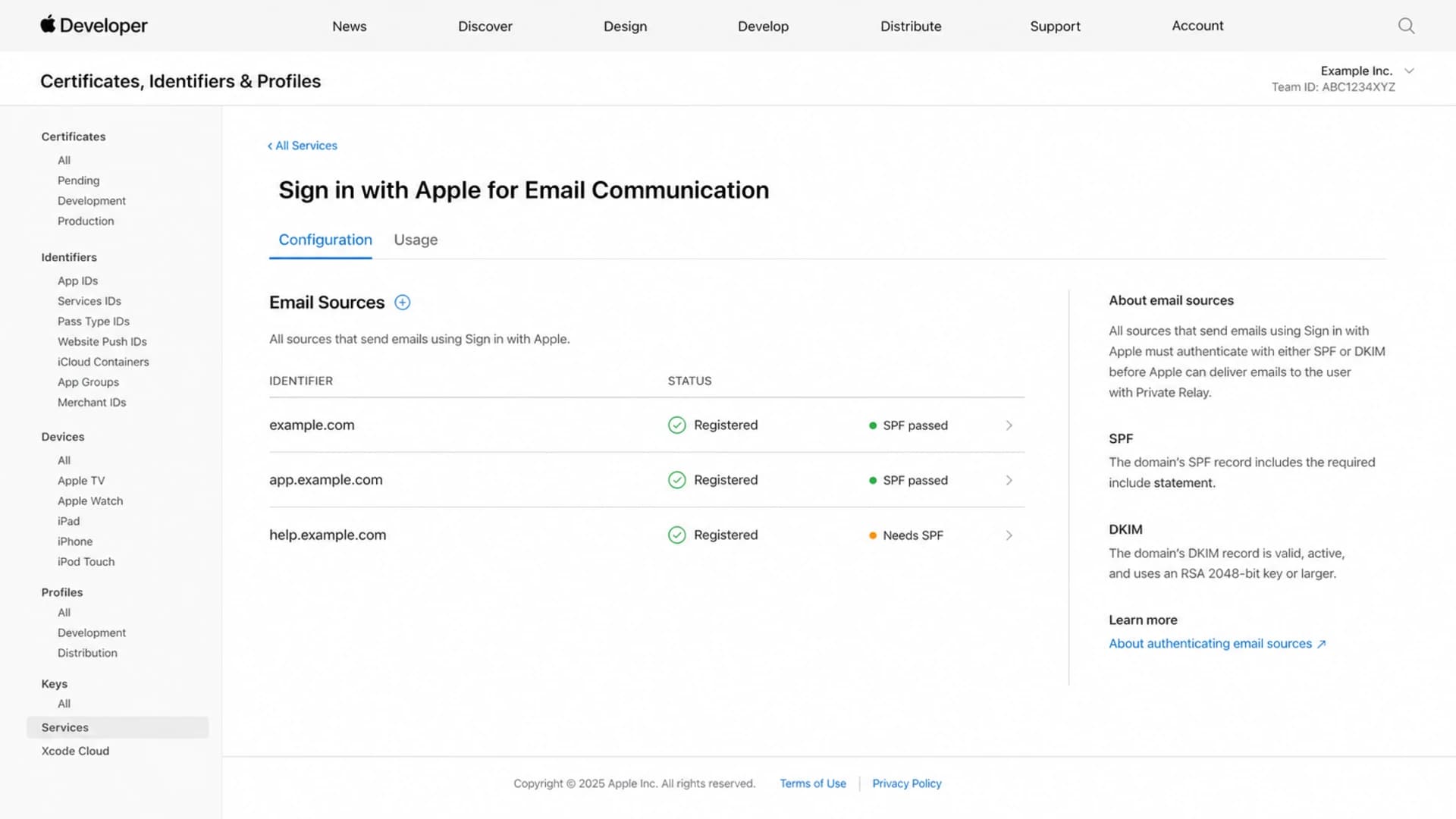Select Development under Profiles

click(92, 632)
